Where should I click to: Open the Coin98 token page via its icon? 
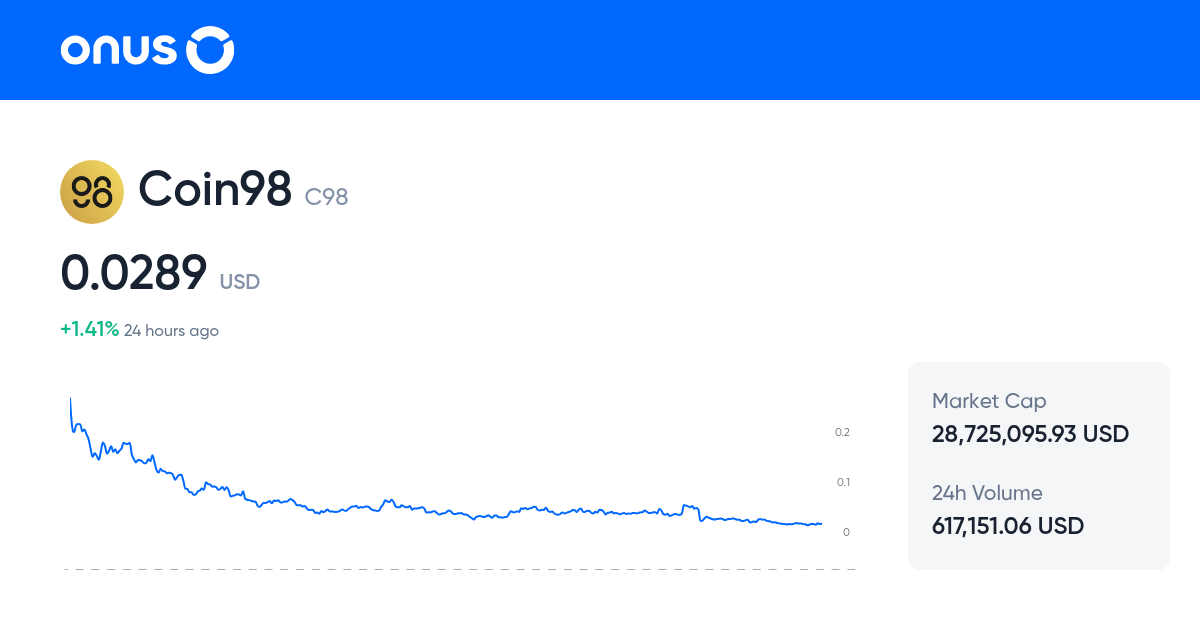(92, 191)
